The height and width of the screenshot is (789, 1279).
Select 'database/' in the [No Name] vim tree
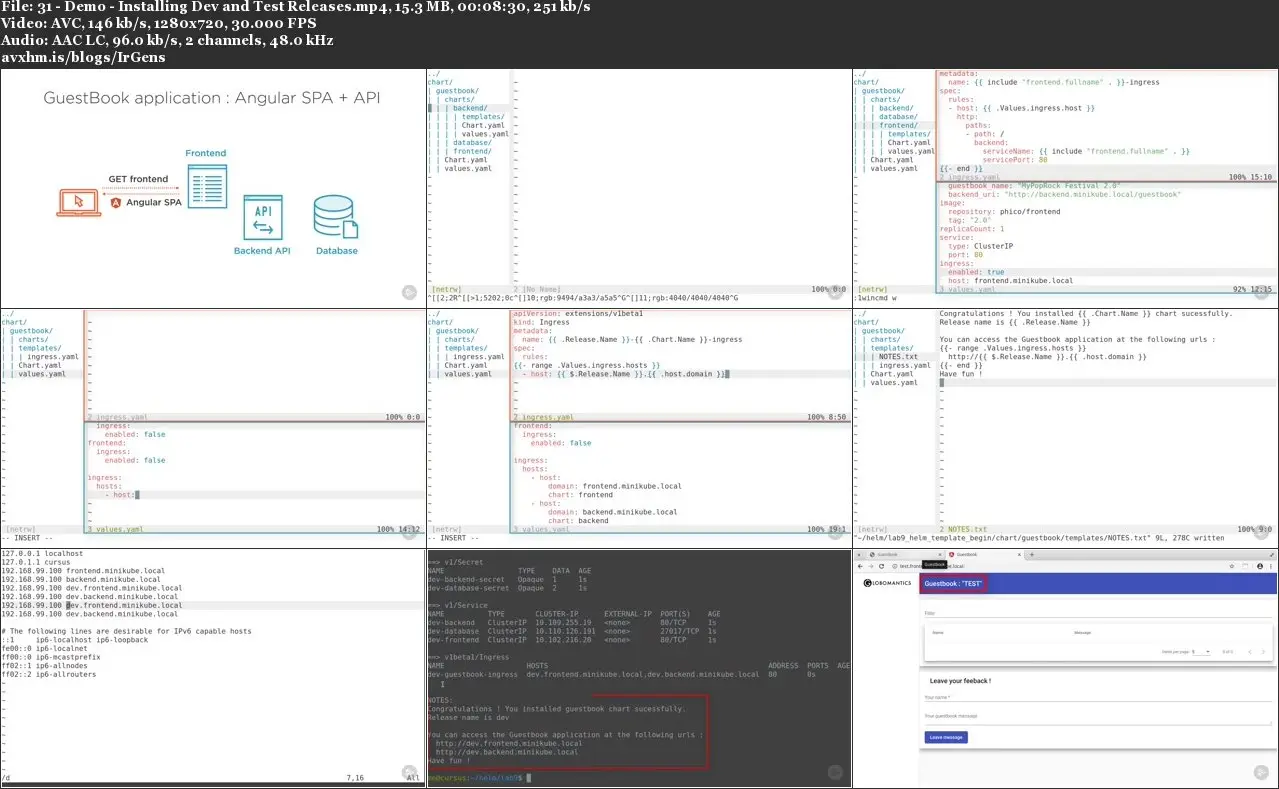coord(472,142)
